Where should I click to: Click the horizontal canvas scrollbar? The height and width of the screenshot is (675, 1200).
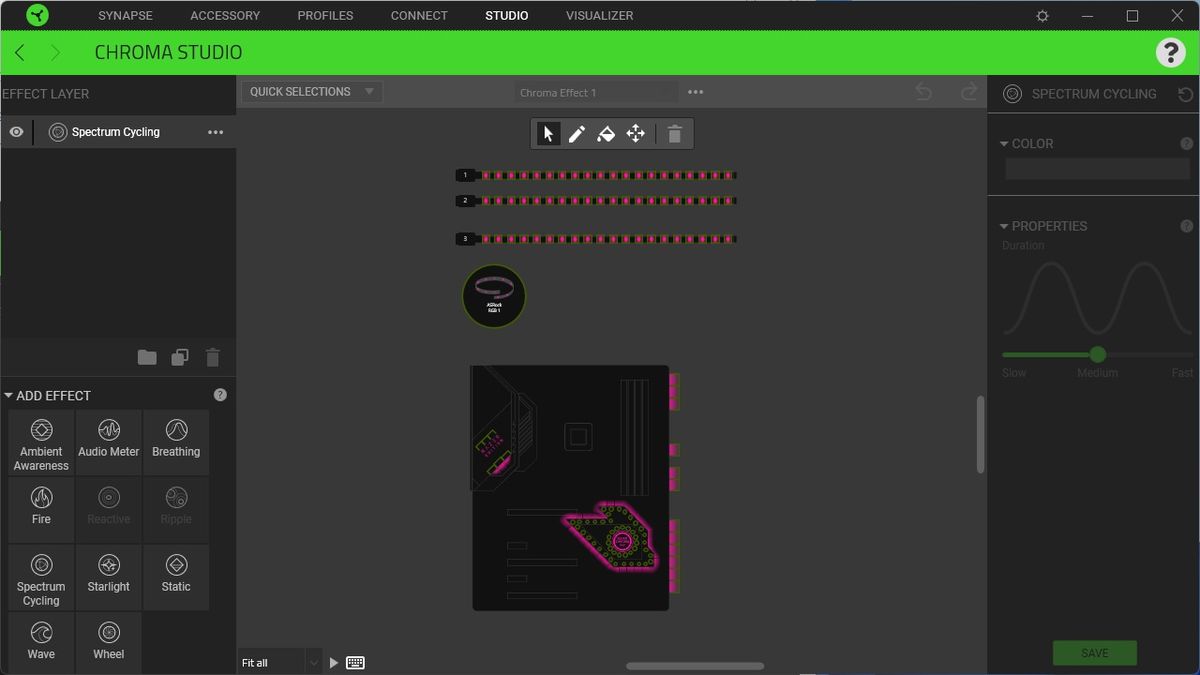695,666
